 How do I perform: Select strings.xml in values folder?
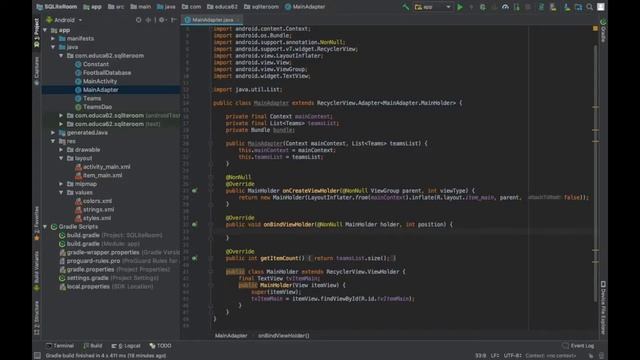98,210
